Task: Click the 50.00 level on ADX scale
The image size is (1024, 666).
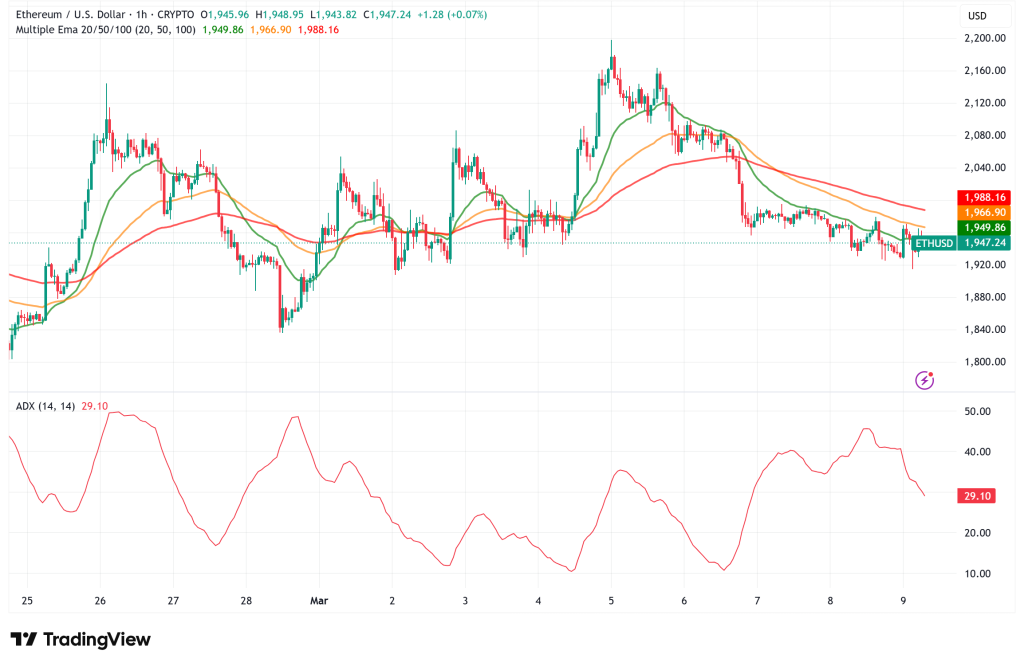Action: click(x=976, y=410)
